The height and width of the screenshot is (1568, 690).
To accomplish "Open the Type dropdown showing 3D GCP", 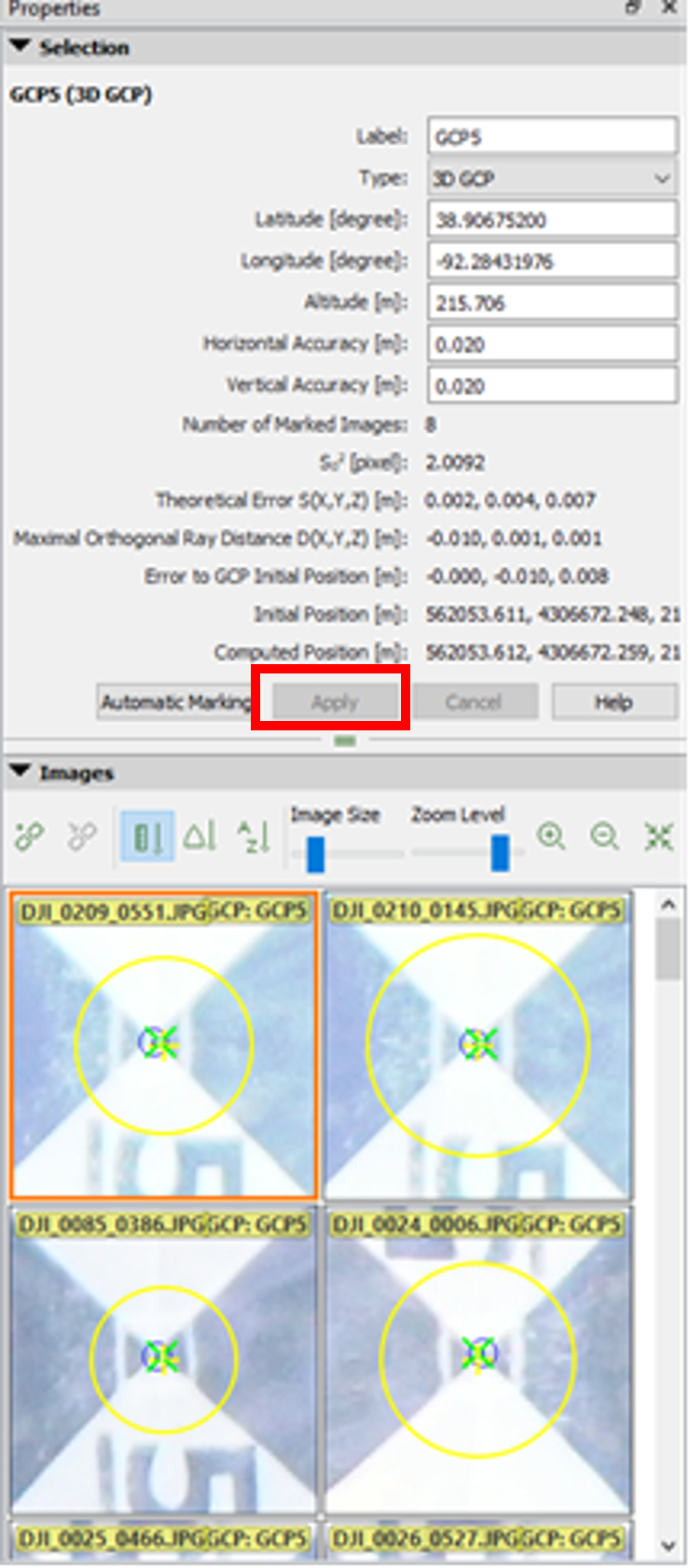I will click(552, 178).
